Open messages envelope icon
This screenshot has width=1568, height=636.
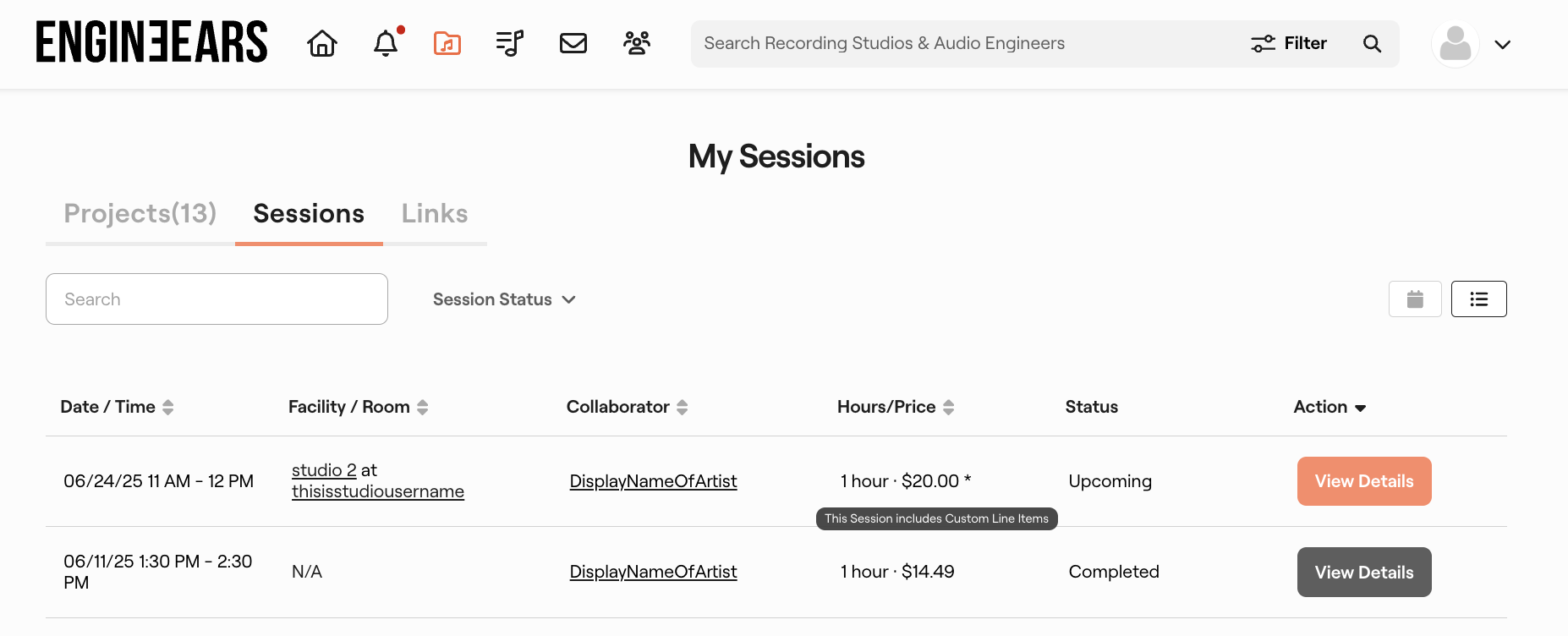point(573,43)
